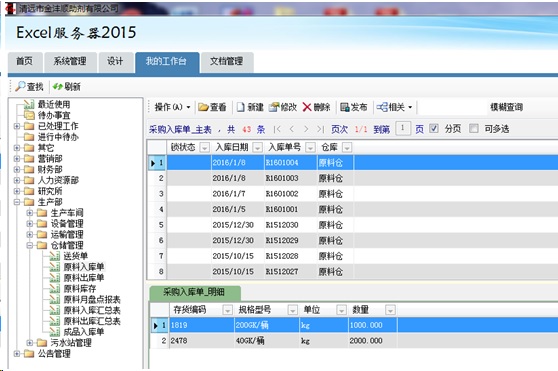Create a new record with 新建
Viewport: 558px width, 371px height.
point(241,107)
